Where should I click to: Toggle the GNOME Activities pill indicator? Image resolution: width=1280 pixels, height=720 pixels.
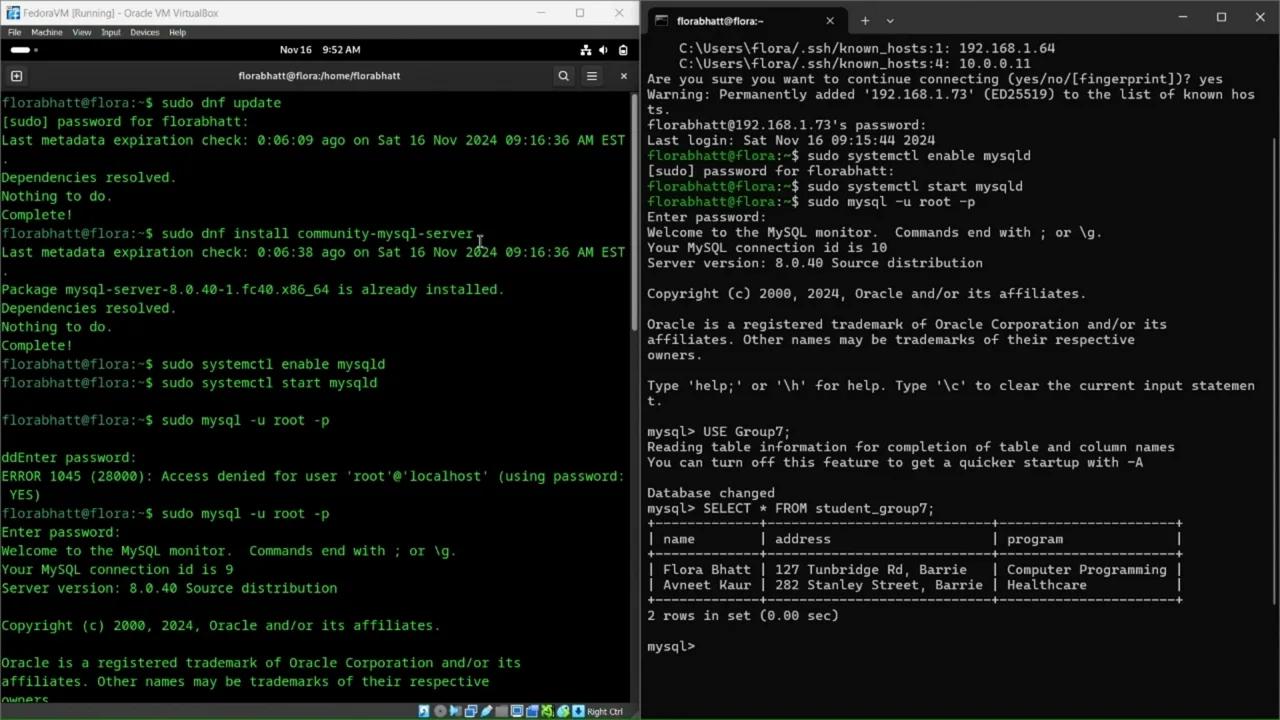[21, 49]
